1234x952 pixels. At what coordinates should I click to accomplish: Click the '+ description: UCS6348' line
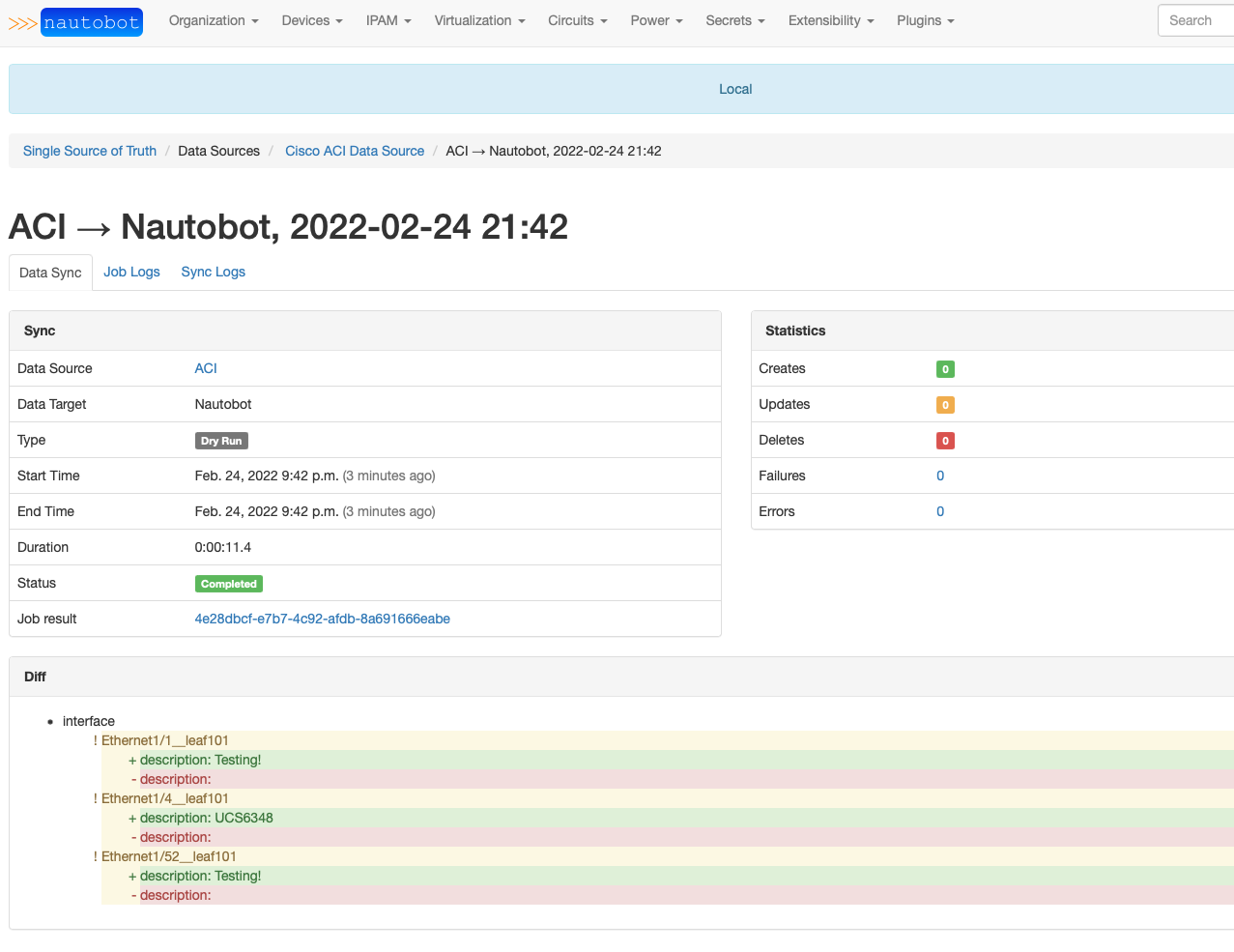coord(201,818)
